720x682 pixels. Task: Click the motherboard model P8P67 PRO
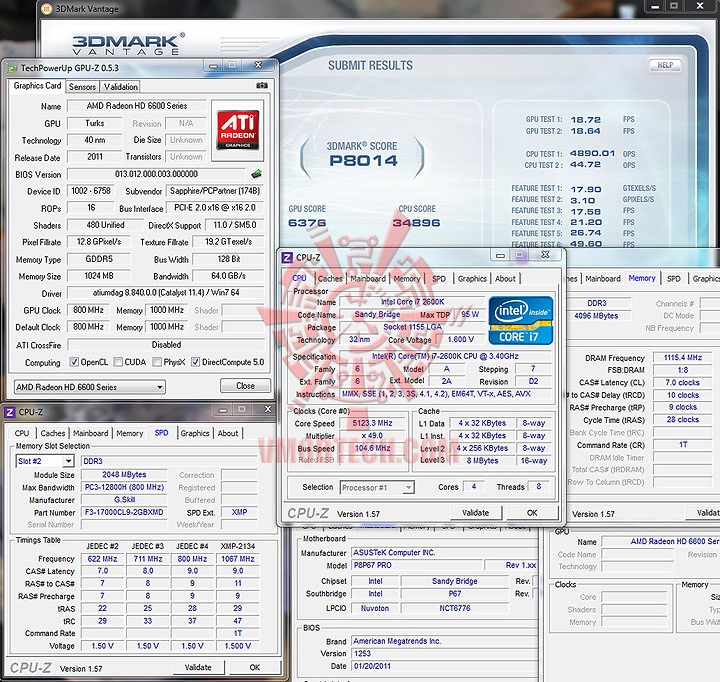[x=417, y=565]
